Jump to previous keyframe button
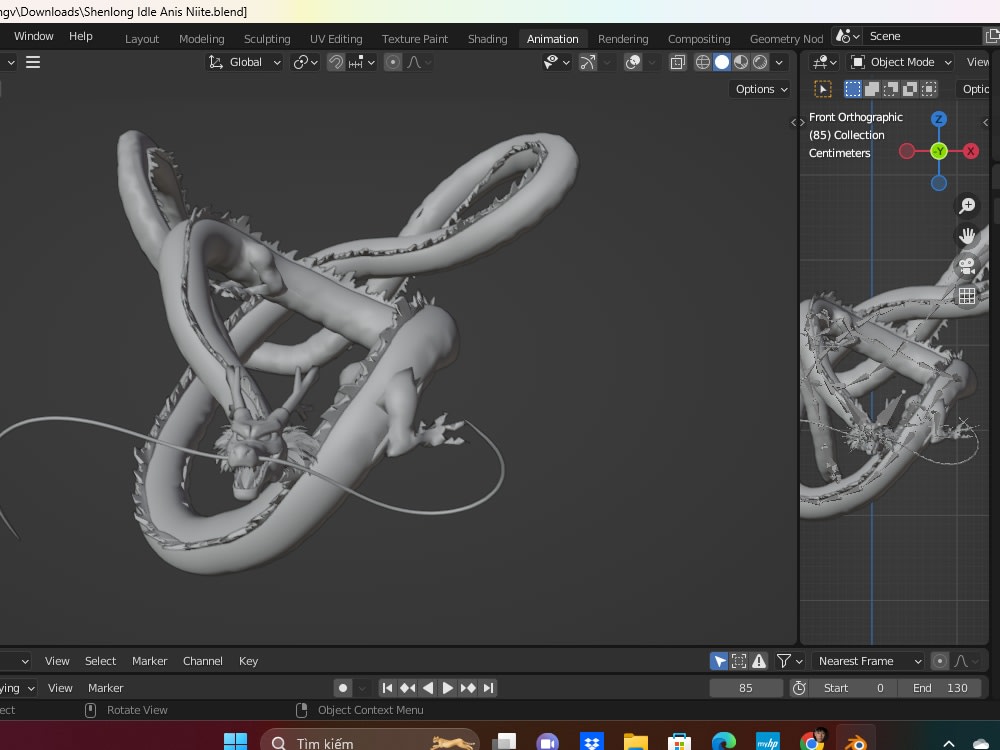This screenshot has width=1000, height=750. coord(407,688)
